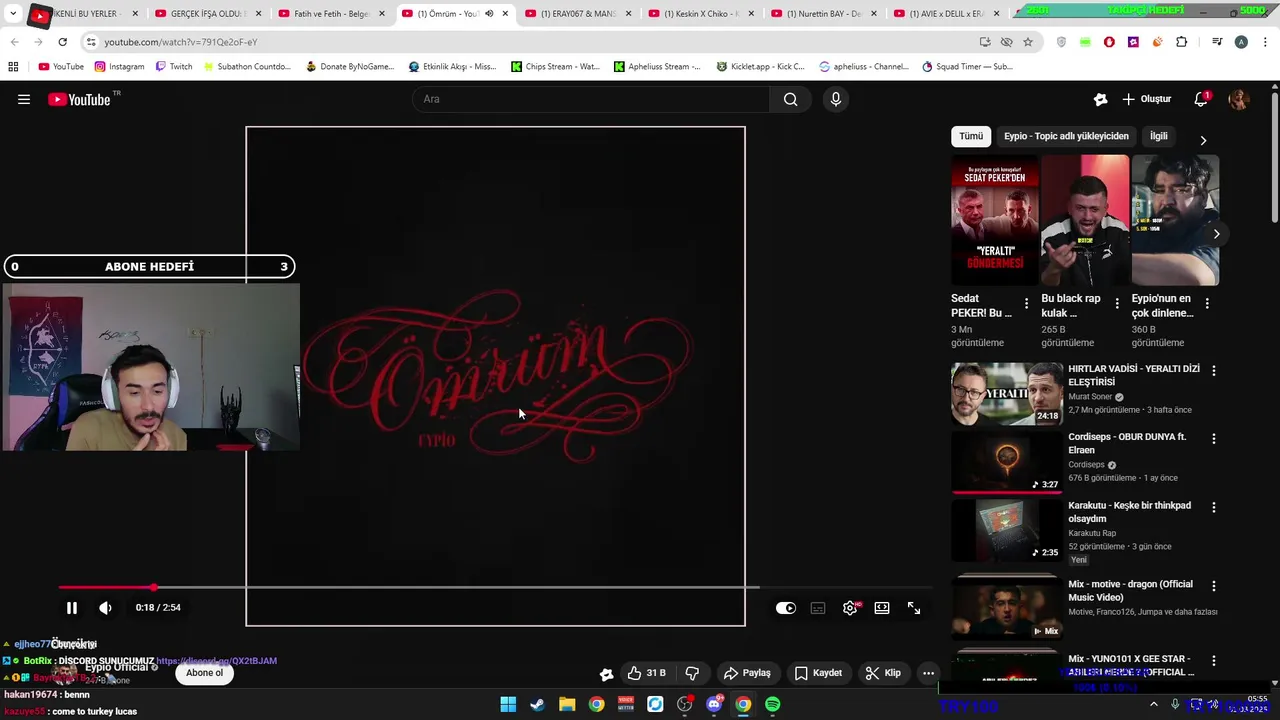Open File Explorer from the taskbar
1280x720 pixels.
point(567,704)
